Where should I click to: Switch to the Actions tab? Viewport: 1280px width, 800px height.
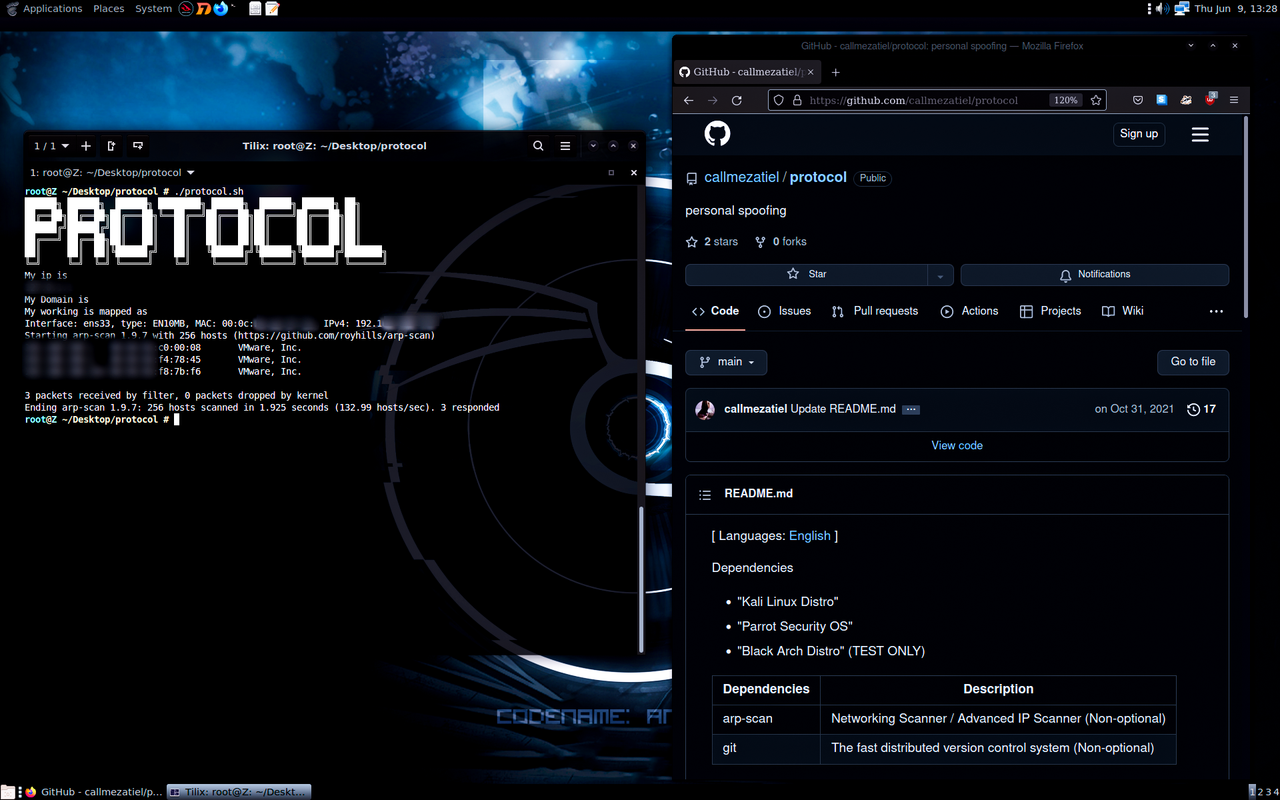969,311
